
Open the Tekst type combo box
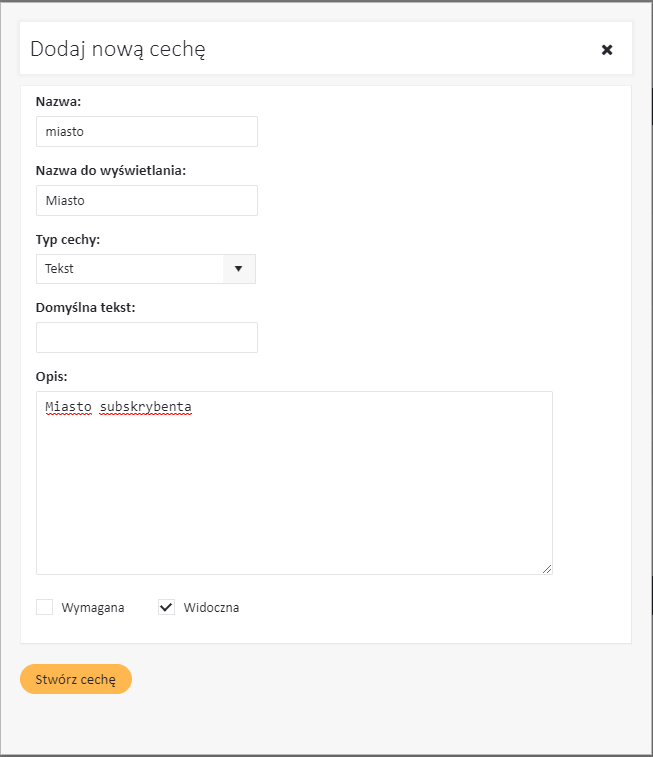coord(130,269)
